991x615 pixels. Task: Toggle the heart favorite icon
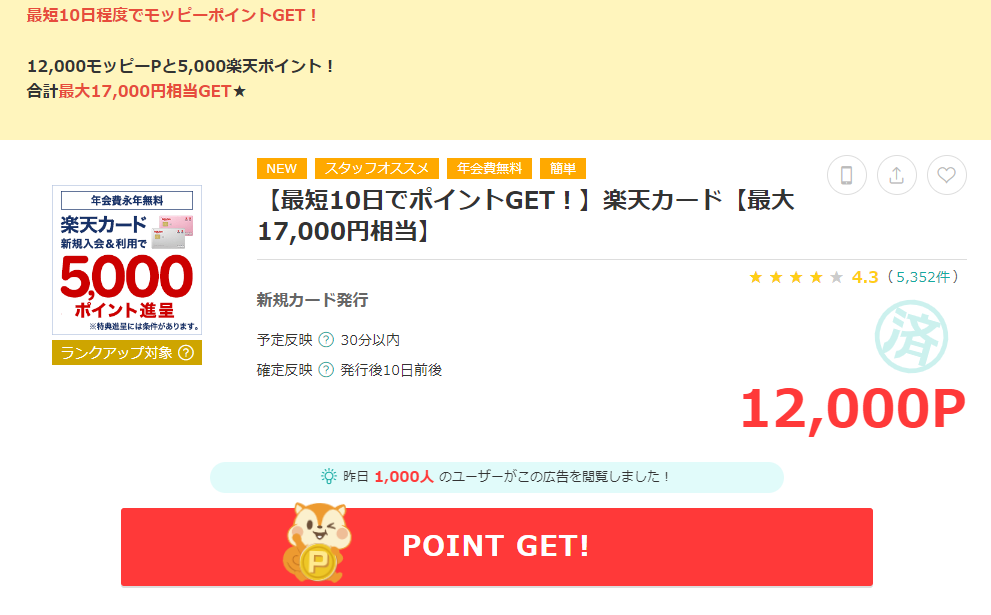point(946,175)
